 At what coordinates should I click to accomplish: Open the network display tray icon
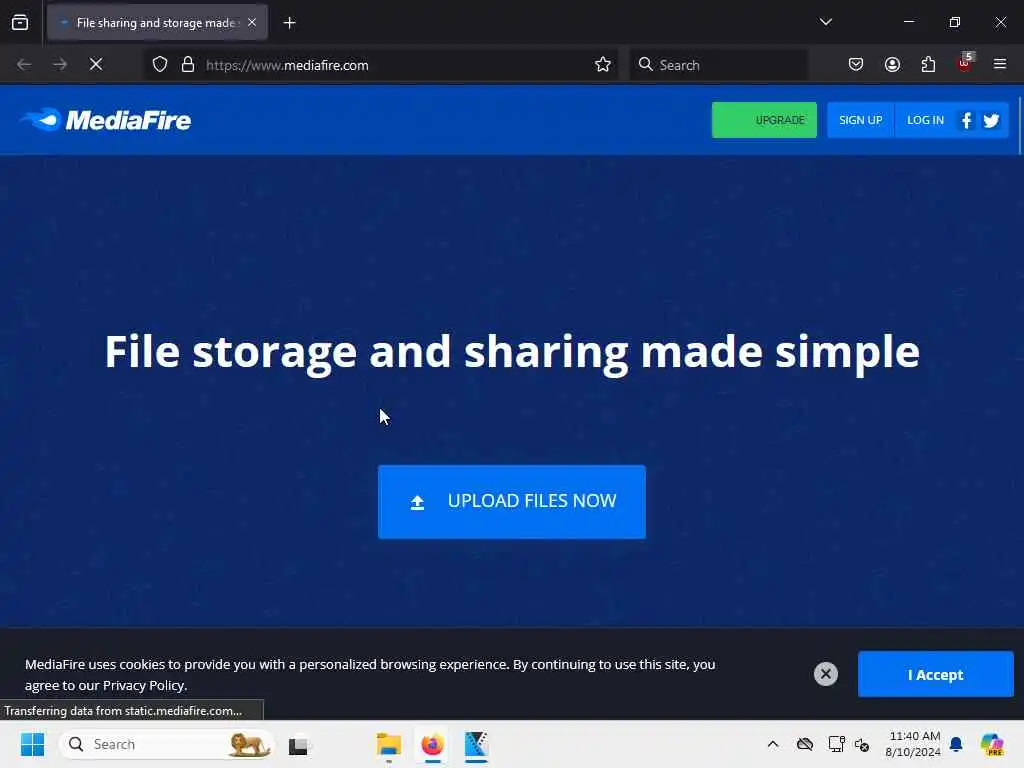pos(836,744)
